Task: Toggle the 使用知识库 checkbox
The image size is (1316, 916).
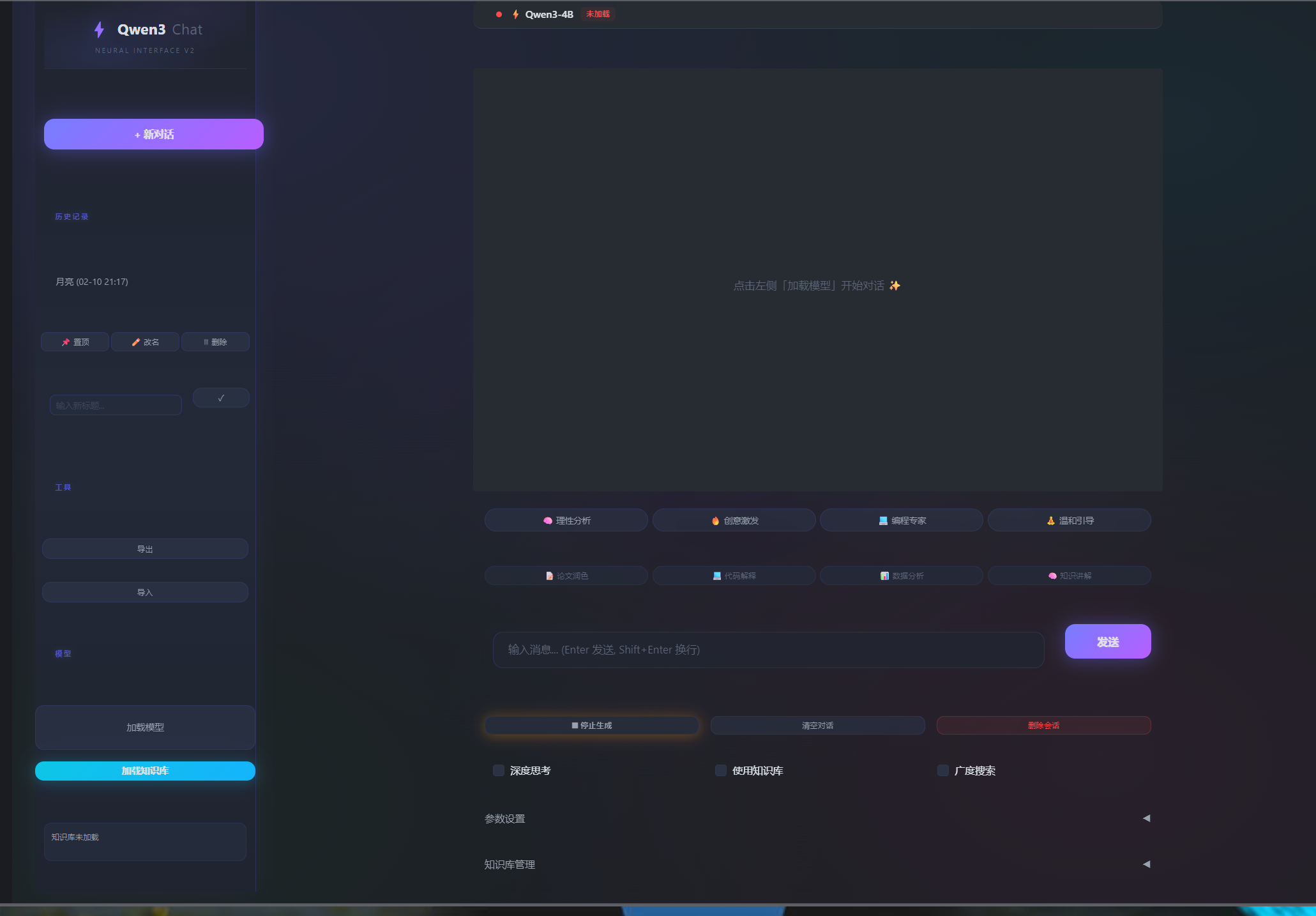Action: pos(721,770)
